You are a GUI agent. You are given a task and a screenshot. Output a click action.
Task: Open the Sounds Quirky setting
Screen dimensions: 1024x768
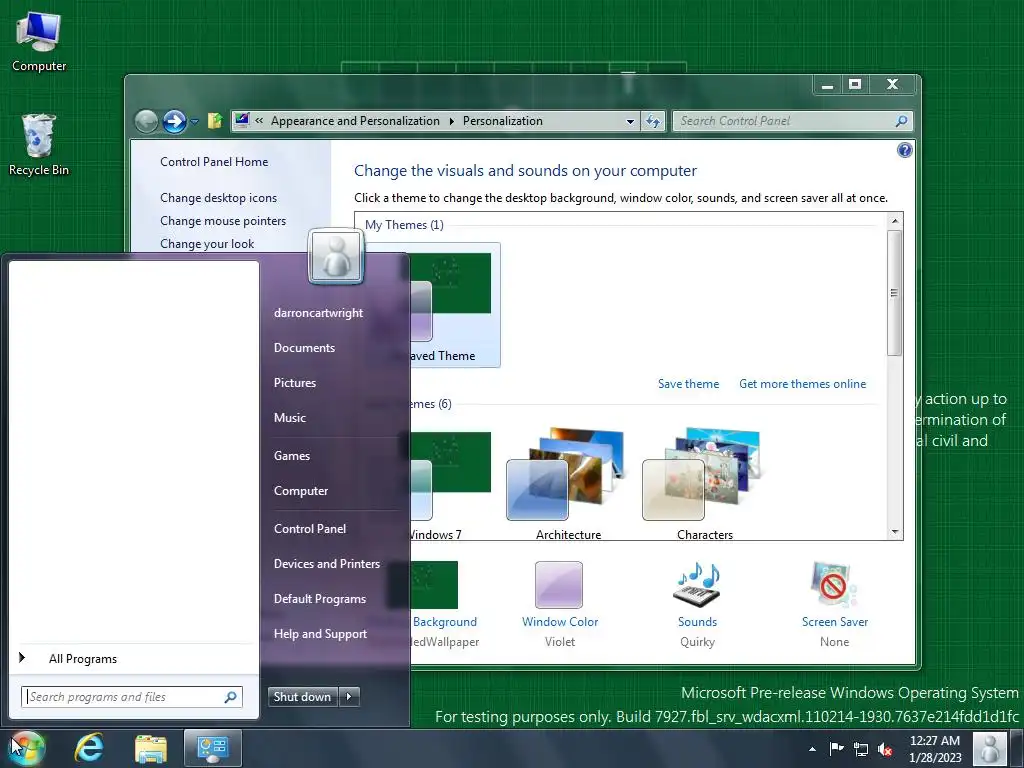[697, 605]
